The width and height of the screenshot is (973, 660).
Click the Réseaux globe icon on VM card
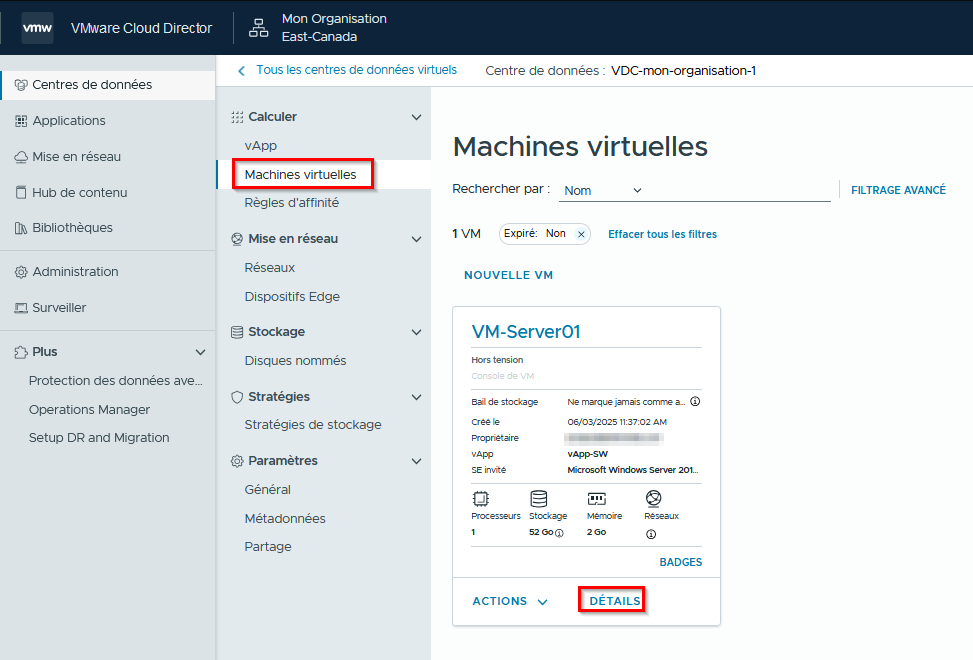pyautogui.click(x=653, y=498)
